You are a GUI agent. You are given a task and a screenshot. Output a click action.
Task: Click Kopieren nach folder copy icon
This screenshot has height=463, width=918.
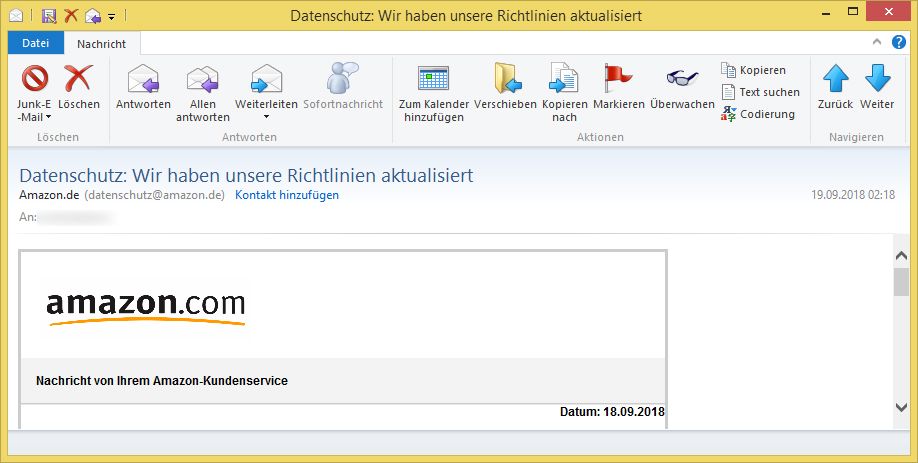coord(564,78)
